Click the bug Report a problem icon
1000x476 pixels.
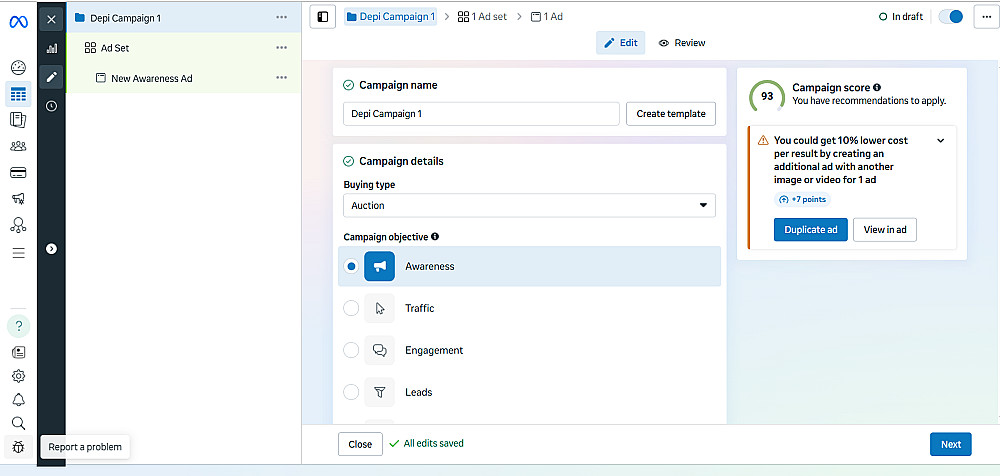point(18,447)
